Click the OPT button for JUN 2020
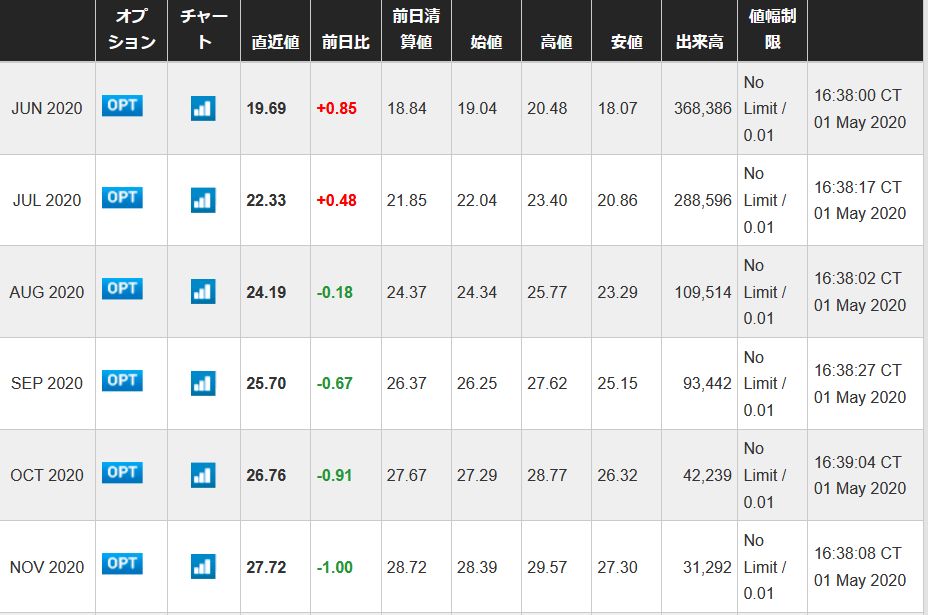Image resolution: width=928 pixels, height=615 pixels. (123, 105)
